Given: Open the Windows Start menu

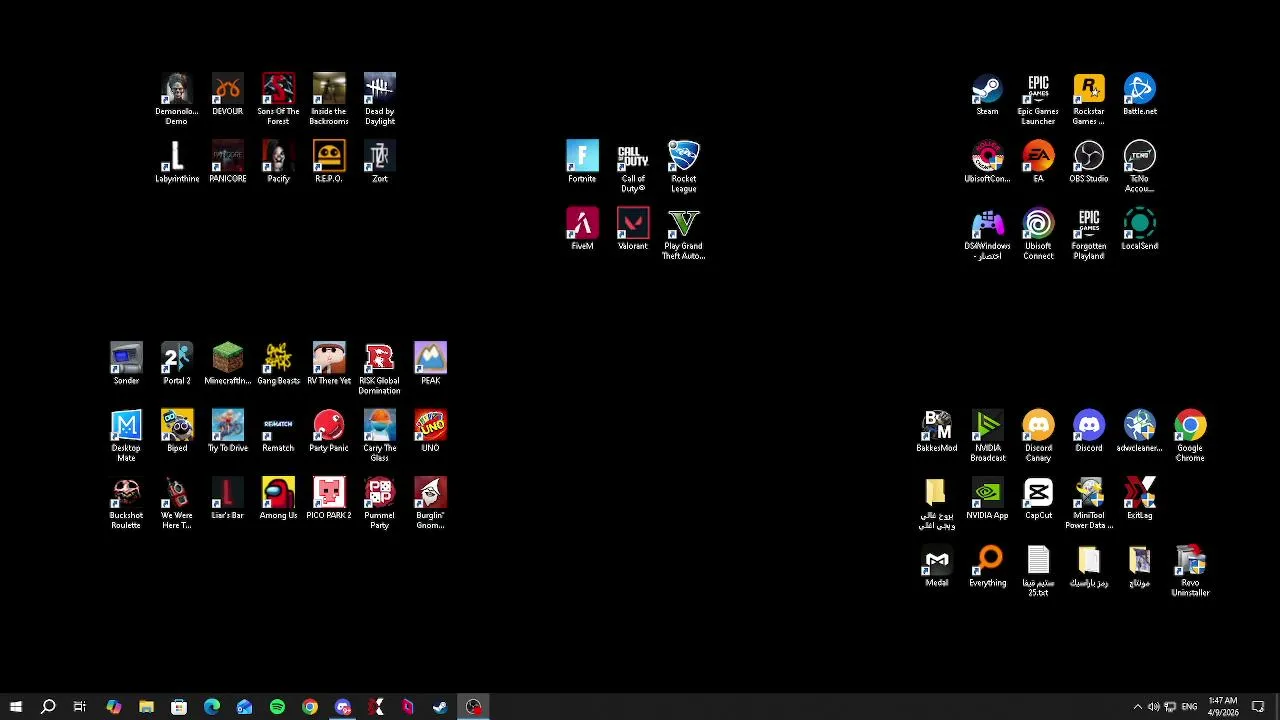Looking at the screenshot, I should coord(16,707).
